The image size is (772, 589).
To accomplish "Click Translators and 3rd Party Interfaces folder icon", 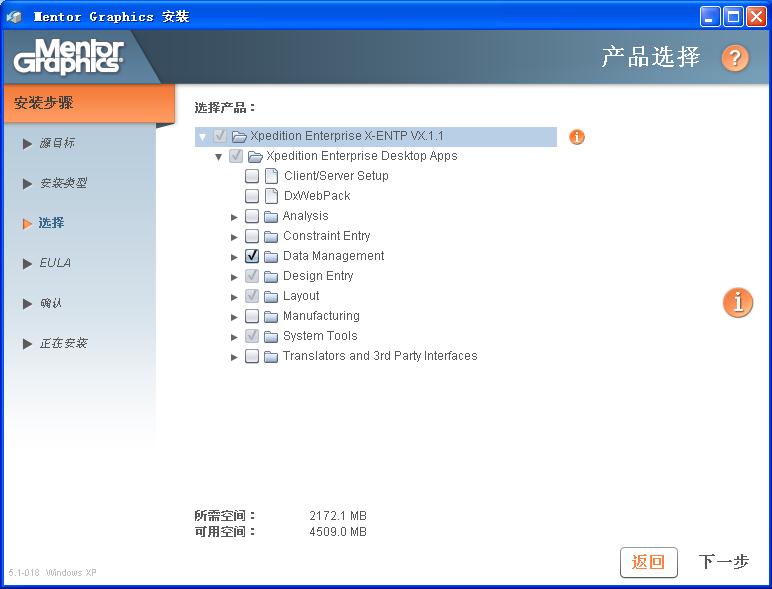I will (x=271, y=356).
